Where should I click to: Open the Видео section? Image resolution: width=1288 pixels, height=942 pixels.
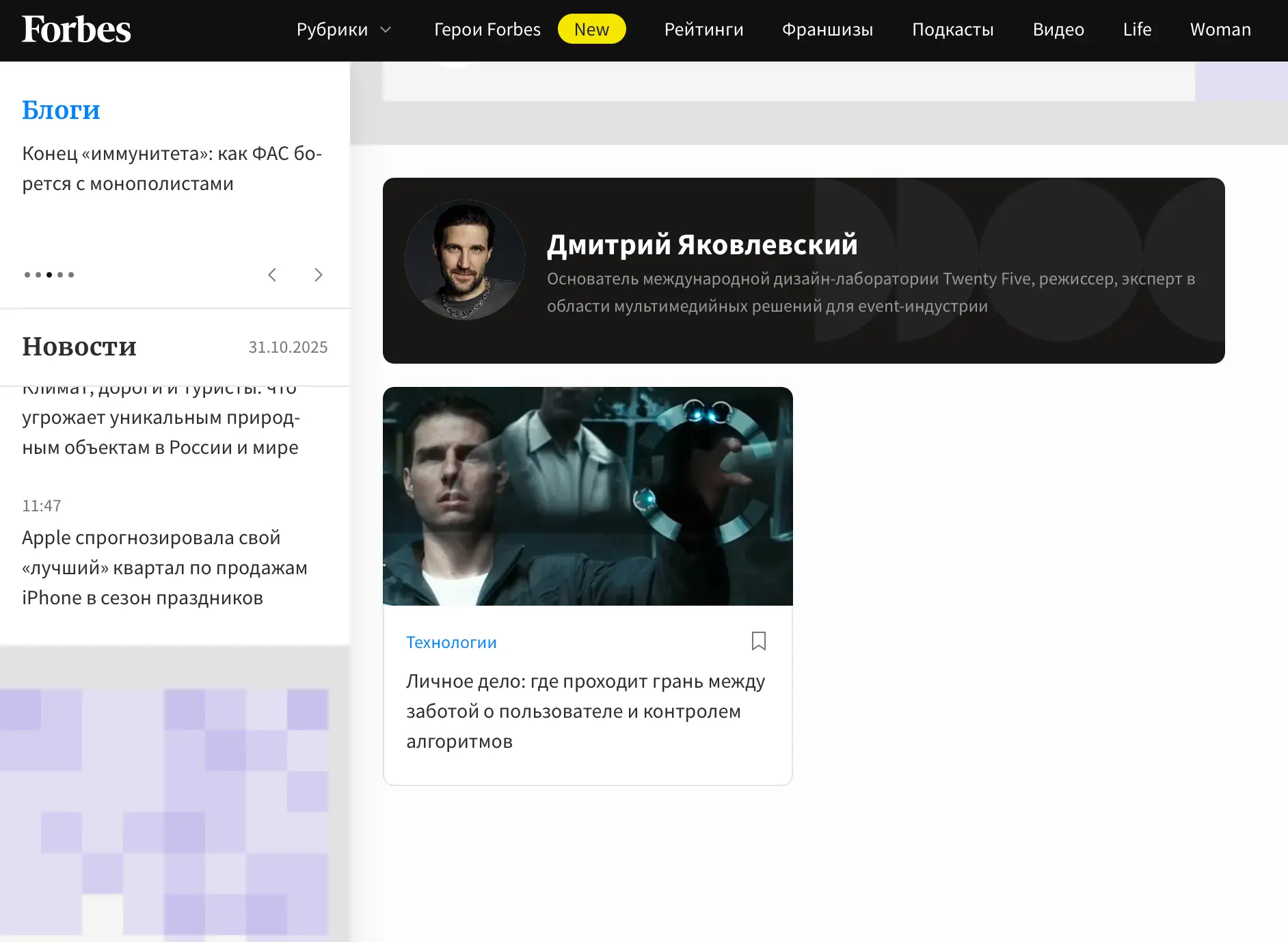point(1058,29)
